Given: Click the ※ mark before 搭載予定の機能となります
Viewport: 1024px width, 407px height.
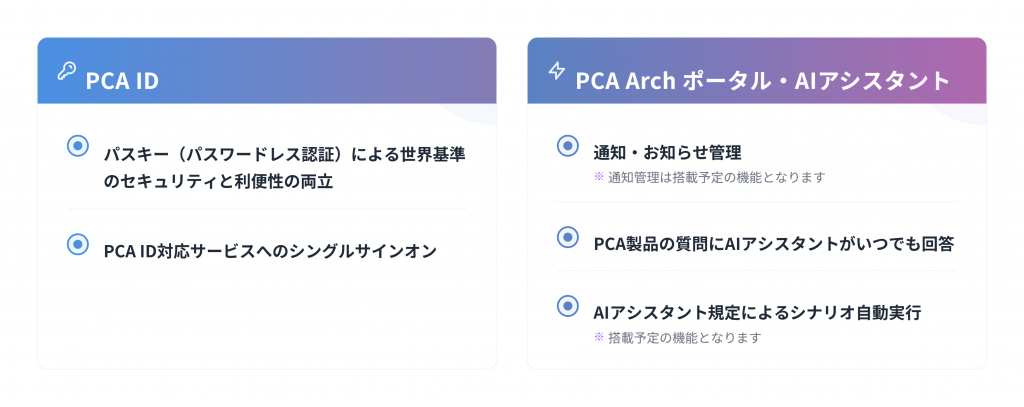Looking at the screenshot, I should 599,337.
